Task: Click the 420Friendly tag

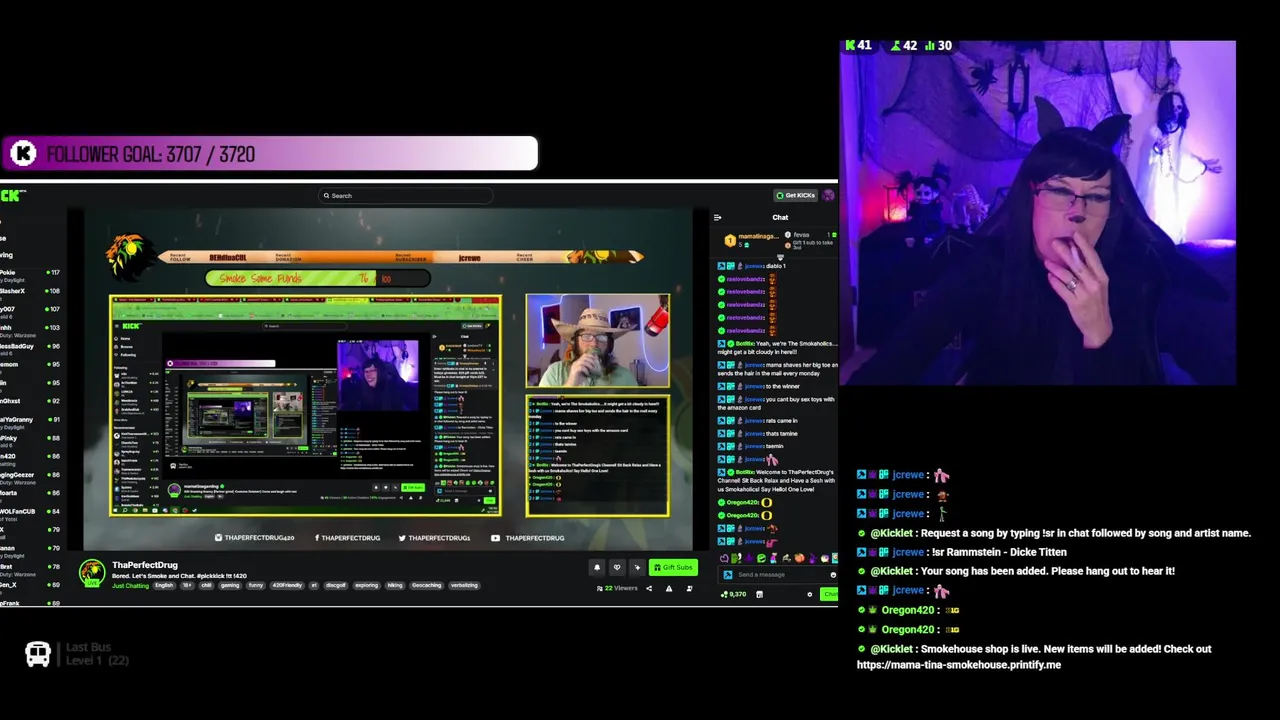Action: [287, 586]
